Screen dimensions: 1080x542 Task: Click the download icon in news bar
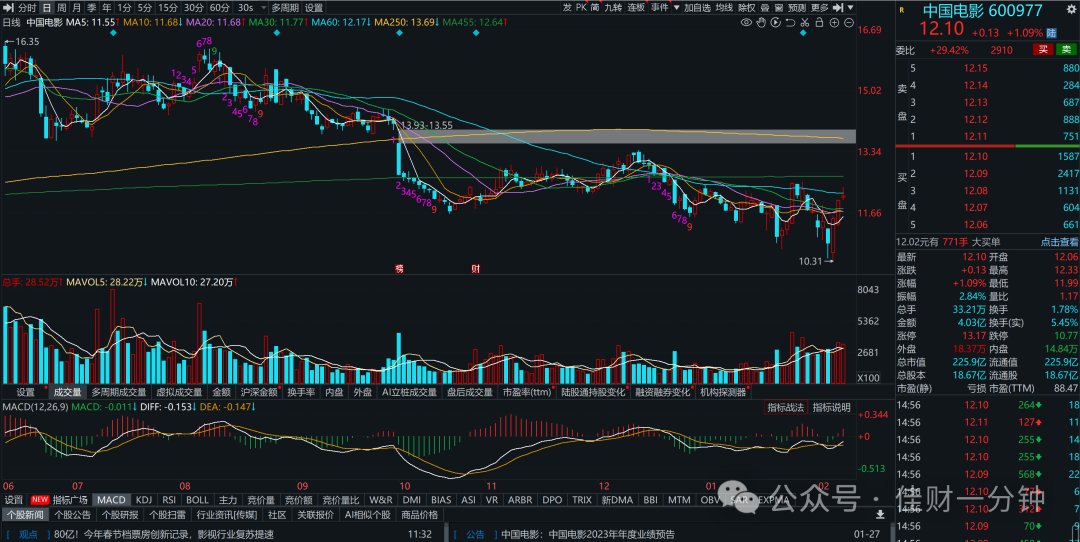pos(880,514)
